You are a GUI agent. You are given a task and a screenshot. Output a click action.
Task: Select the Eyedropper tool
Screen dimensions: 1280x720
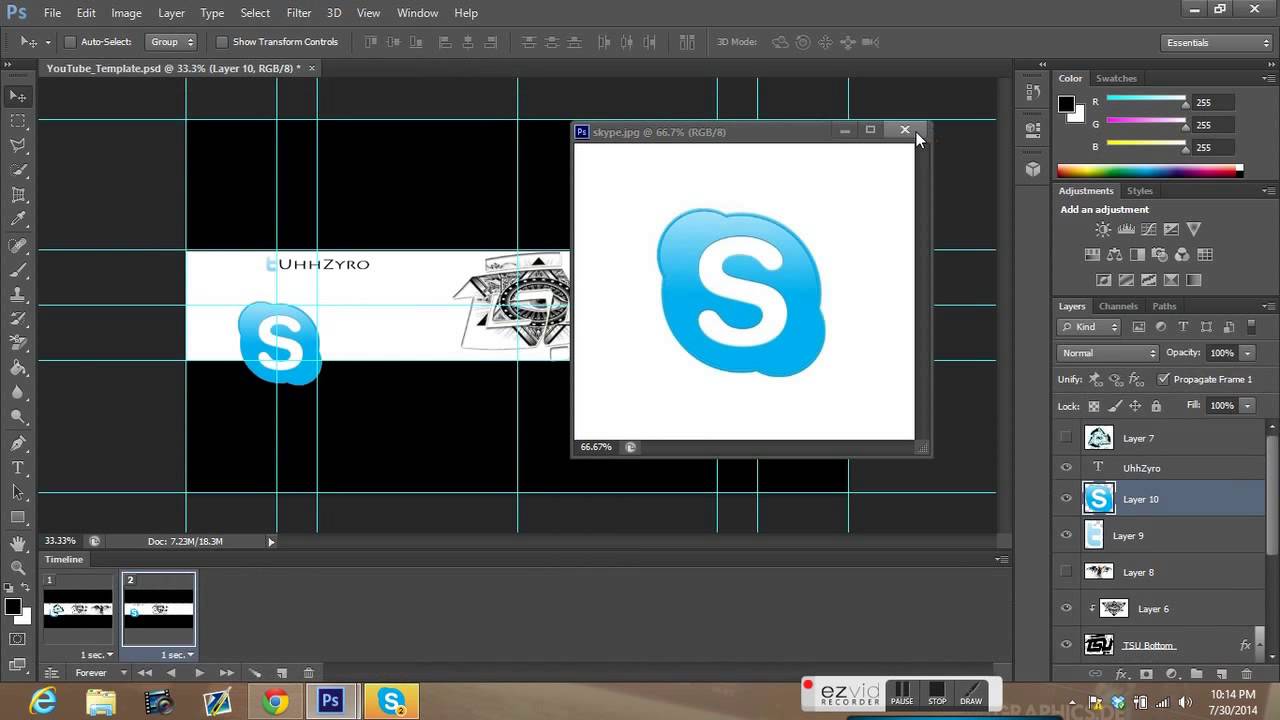tap(18, 220)
